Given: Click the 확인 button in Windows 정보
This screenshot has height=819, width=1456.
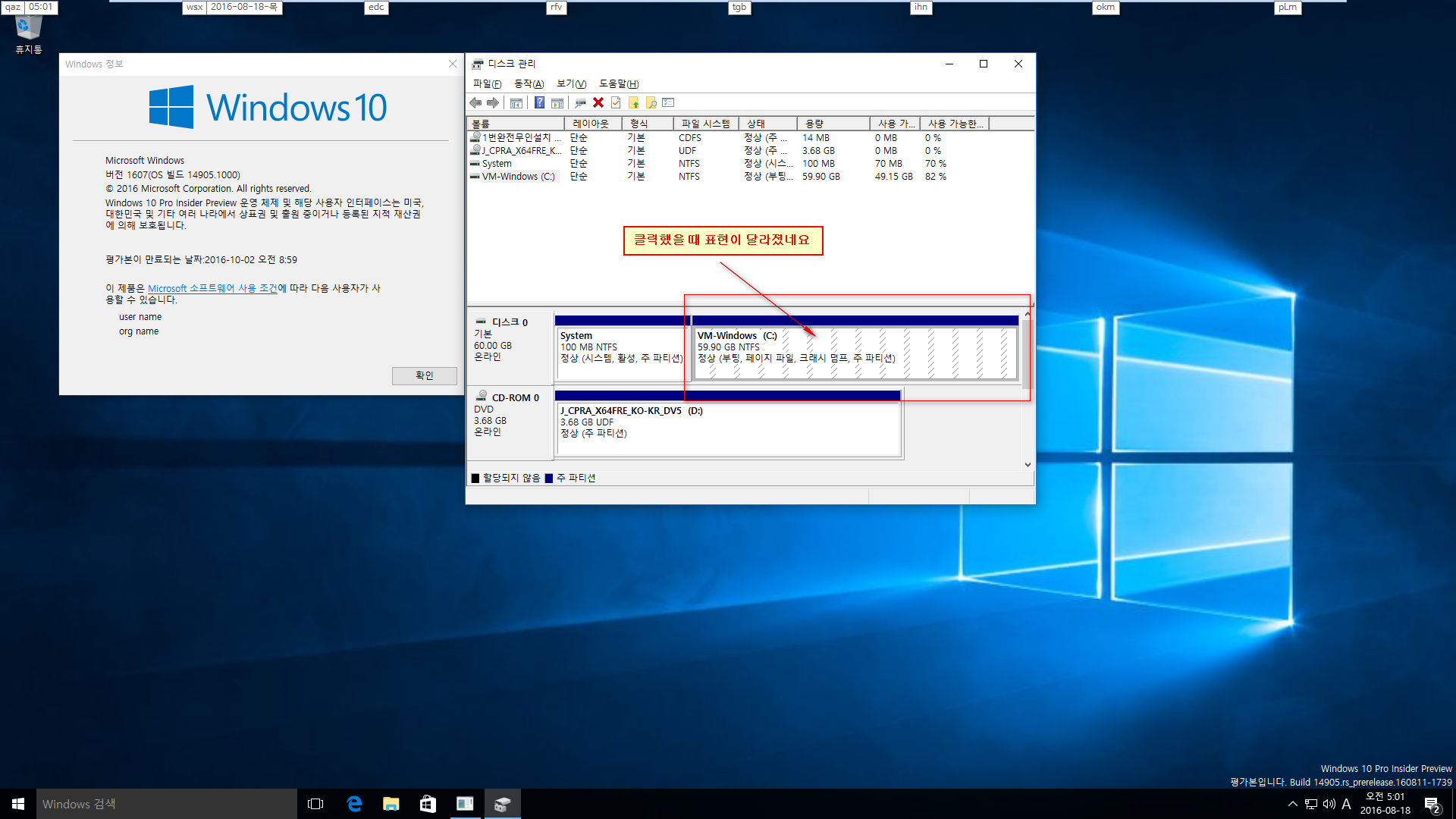Looking at the screenshot, I should click(424, 376).
